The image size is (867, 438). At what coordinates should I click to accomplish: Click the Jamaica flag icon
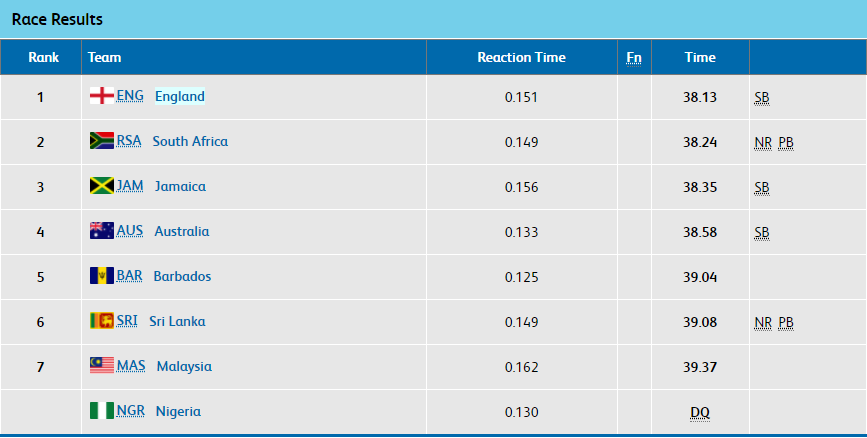pyautogui.click(x=102, y=186)
